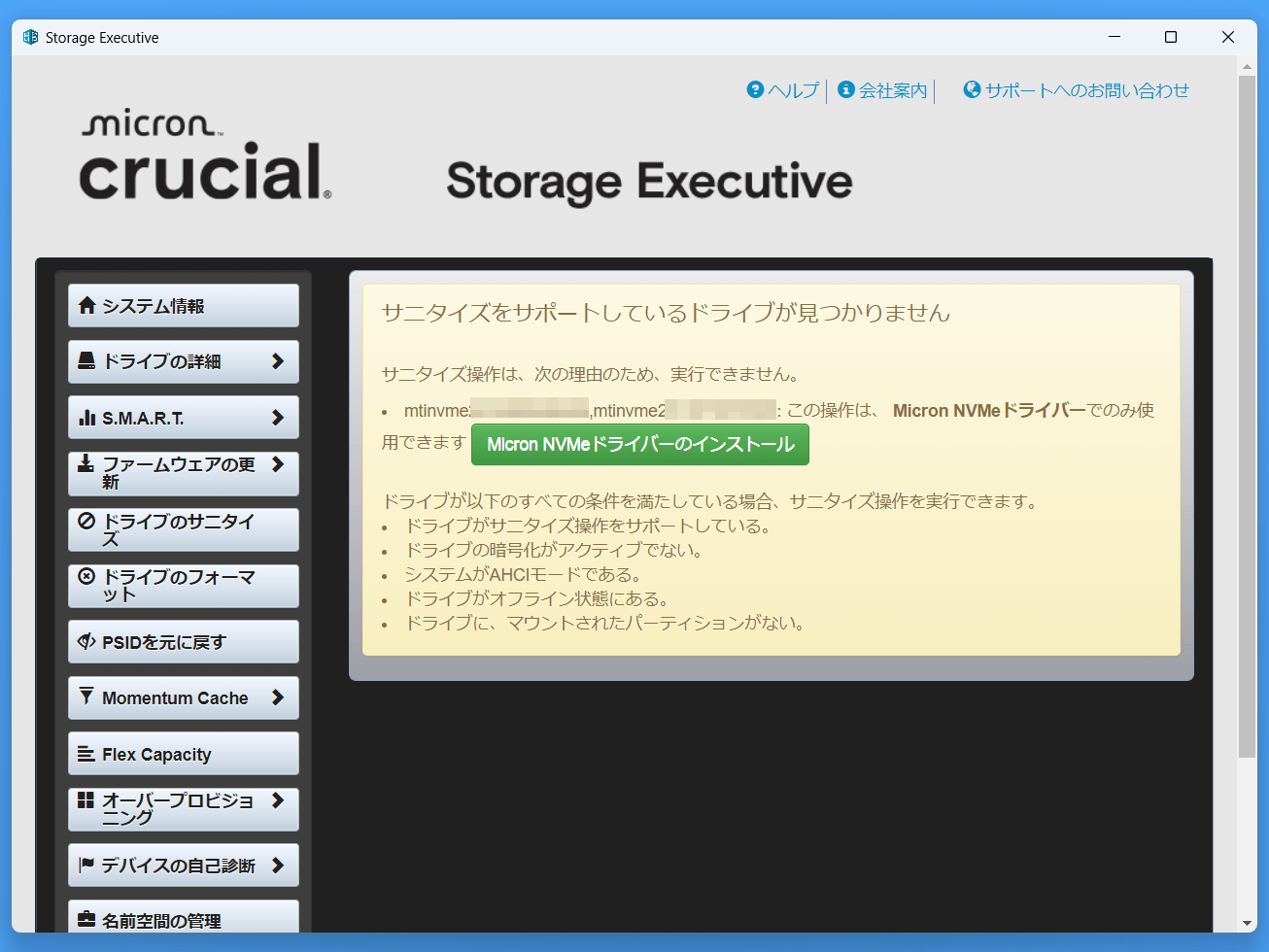Expand the ドライブの詳細 chevron arrow

click(x=278, y=361)
